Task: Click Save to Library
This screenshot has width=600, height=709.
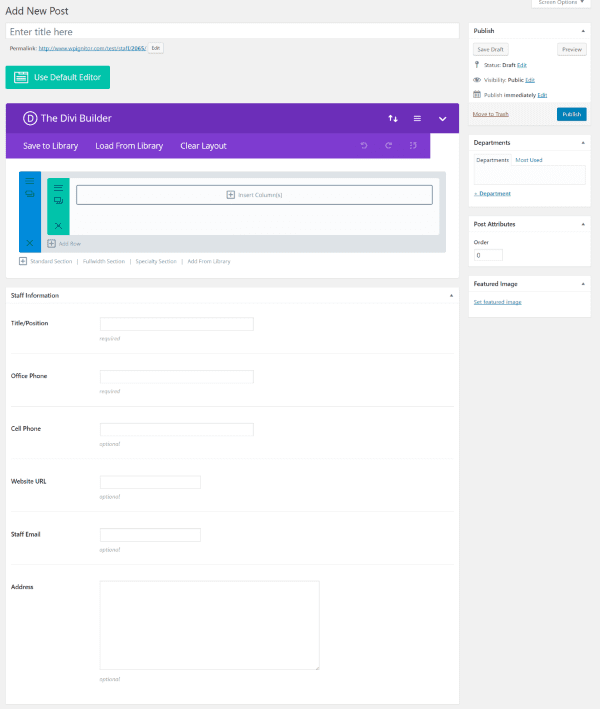Action: click(x=51, y=146)
